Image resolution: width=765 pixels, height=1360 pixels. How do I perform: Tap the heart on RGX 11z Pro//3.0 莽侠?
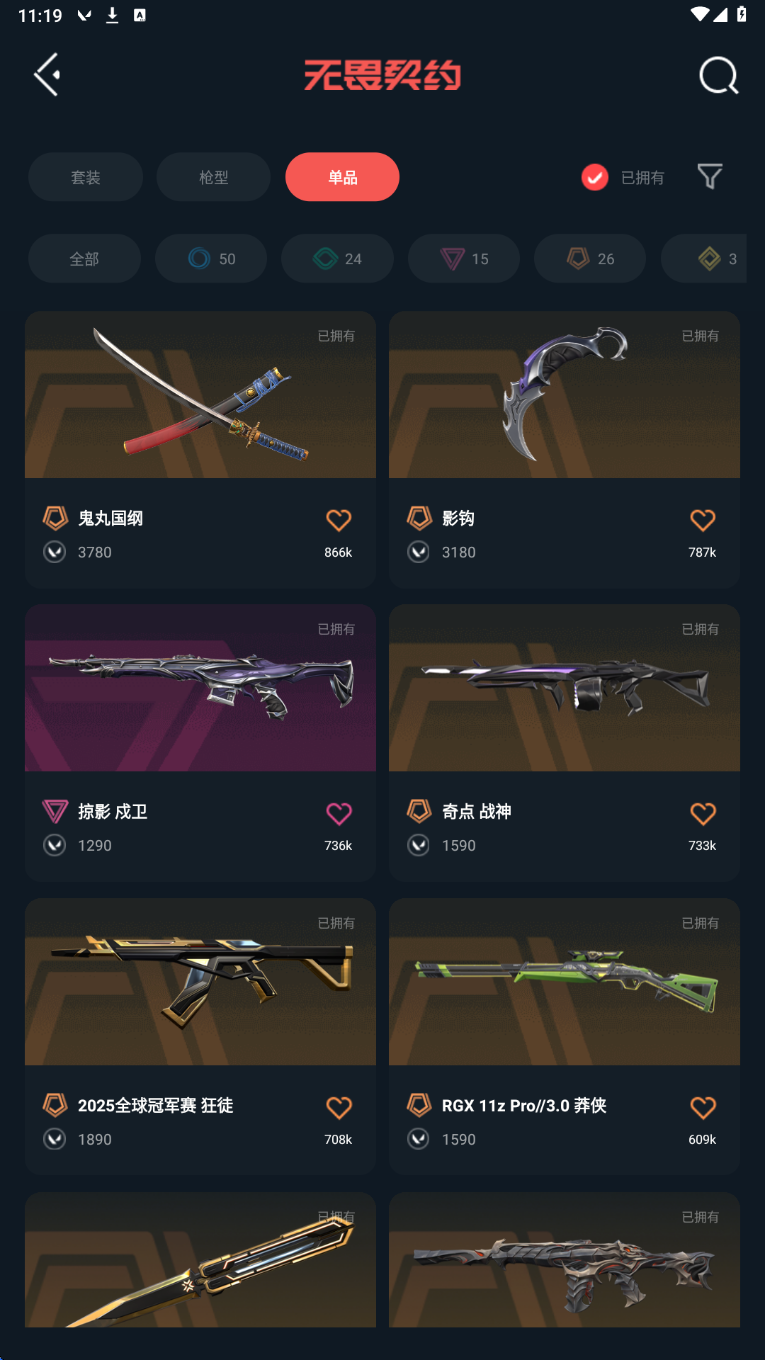click(703, 1108)
